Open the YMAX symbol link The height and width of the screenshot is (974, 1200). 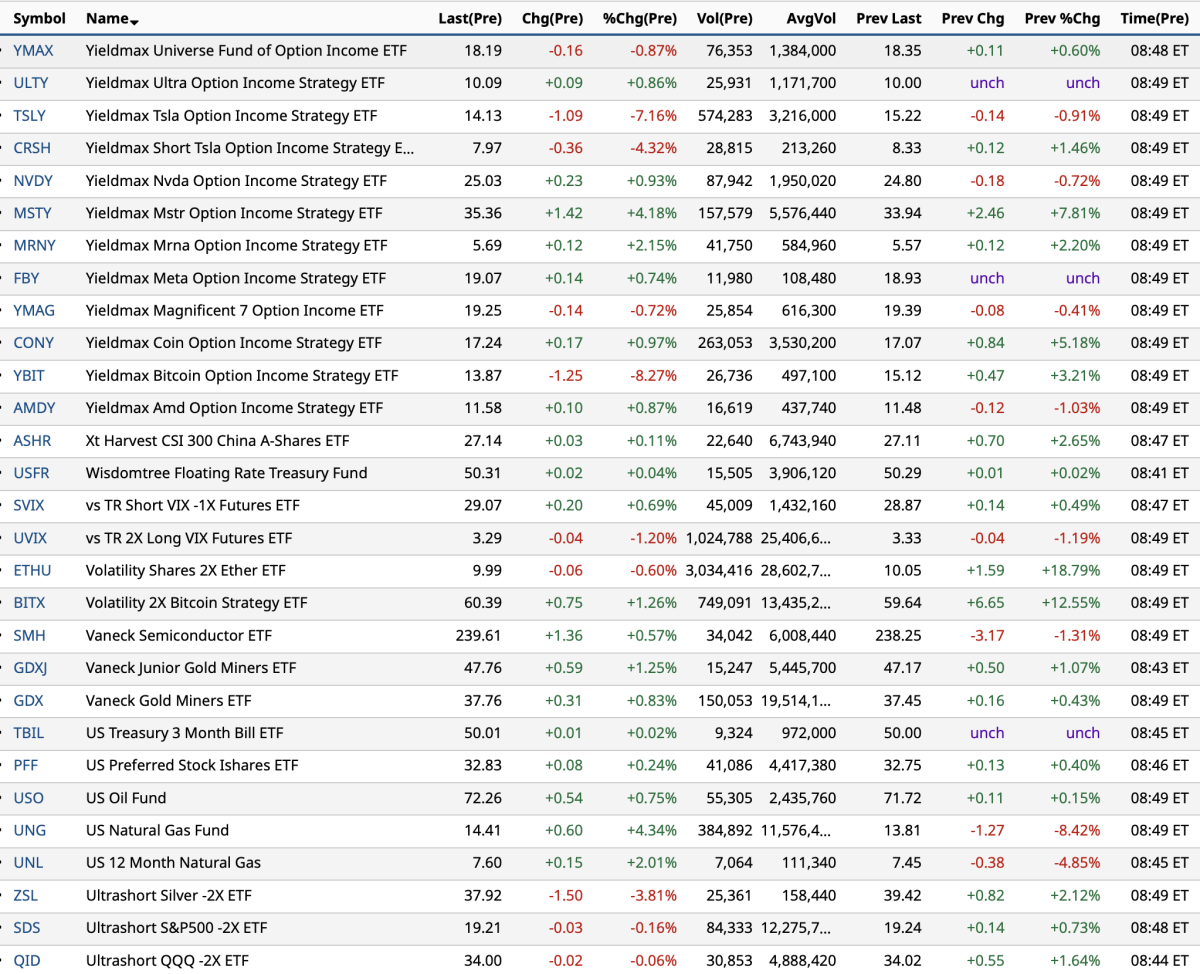pyautogui.click(x=33, y=50)
